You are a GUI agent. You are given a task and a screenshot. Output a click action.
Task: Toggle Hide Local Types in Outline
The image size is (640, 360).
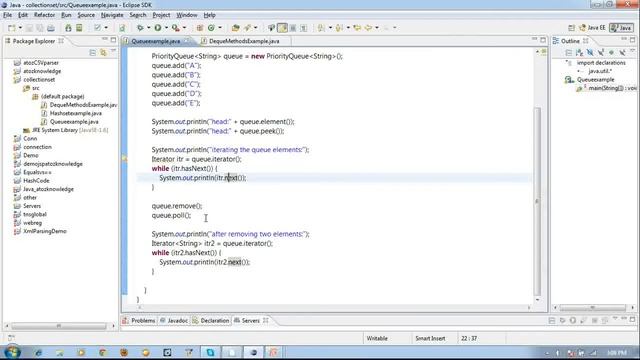tap(622, 53)
